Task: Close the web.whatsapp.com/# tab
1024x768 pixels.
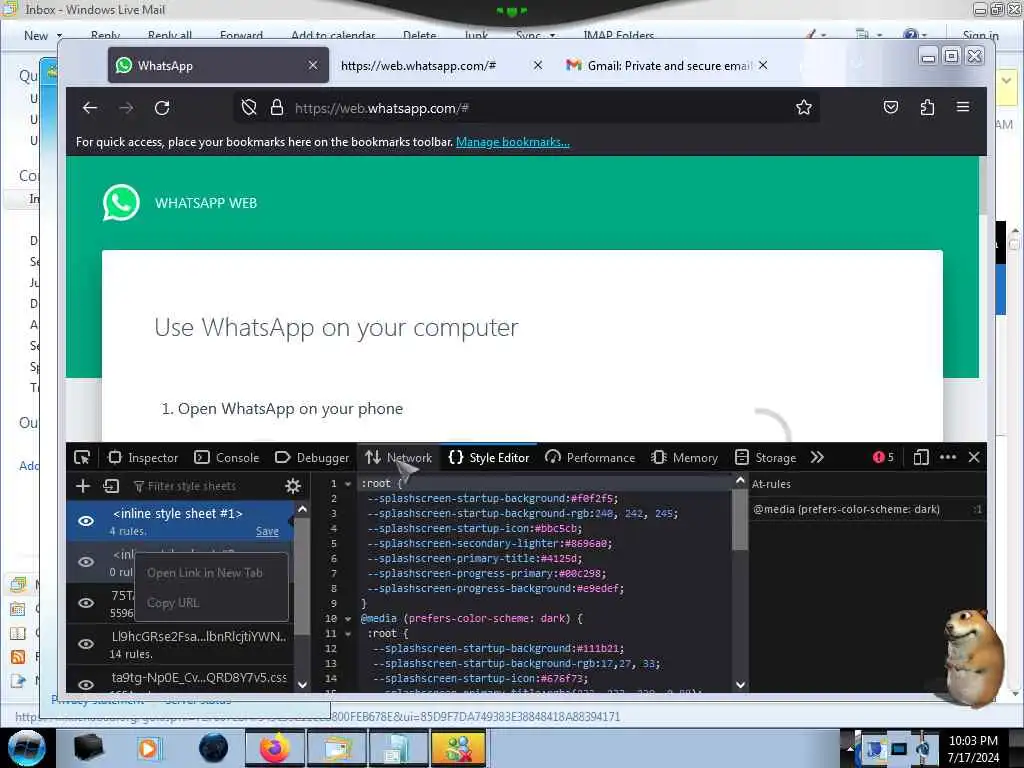Action: pos(537,65)
